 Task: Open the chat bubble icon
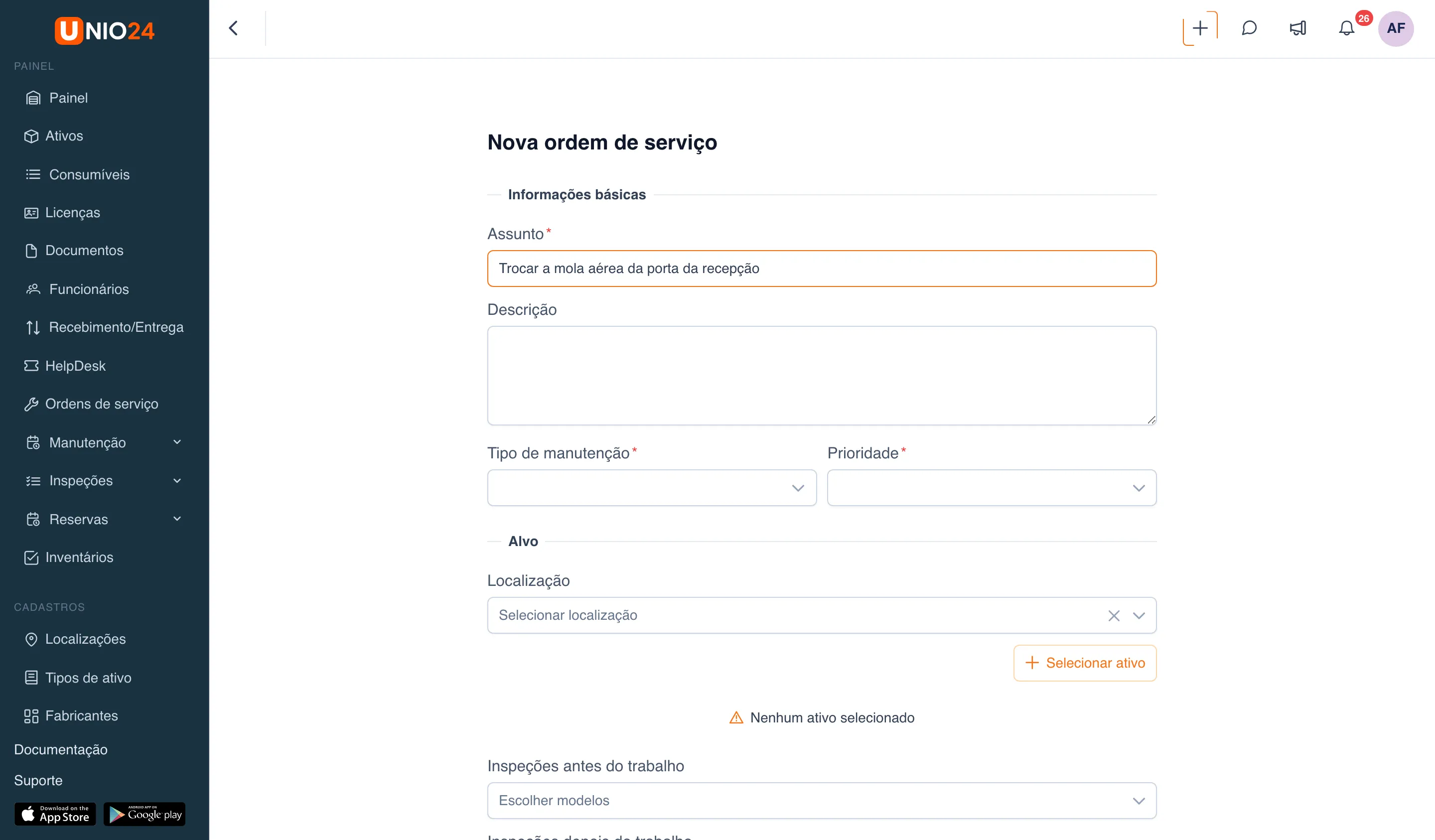pyautogui.click(x=1249, y=28)
